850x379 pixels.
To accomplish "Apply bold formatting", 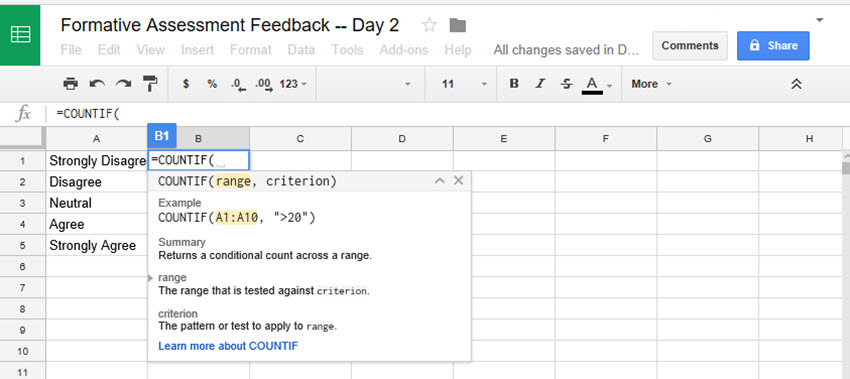I will point(514,83).
